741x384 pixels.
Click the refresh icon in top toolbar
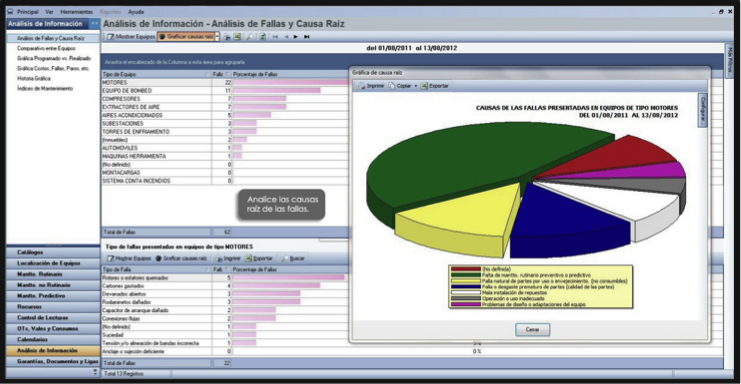262,37
